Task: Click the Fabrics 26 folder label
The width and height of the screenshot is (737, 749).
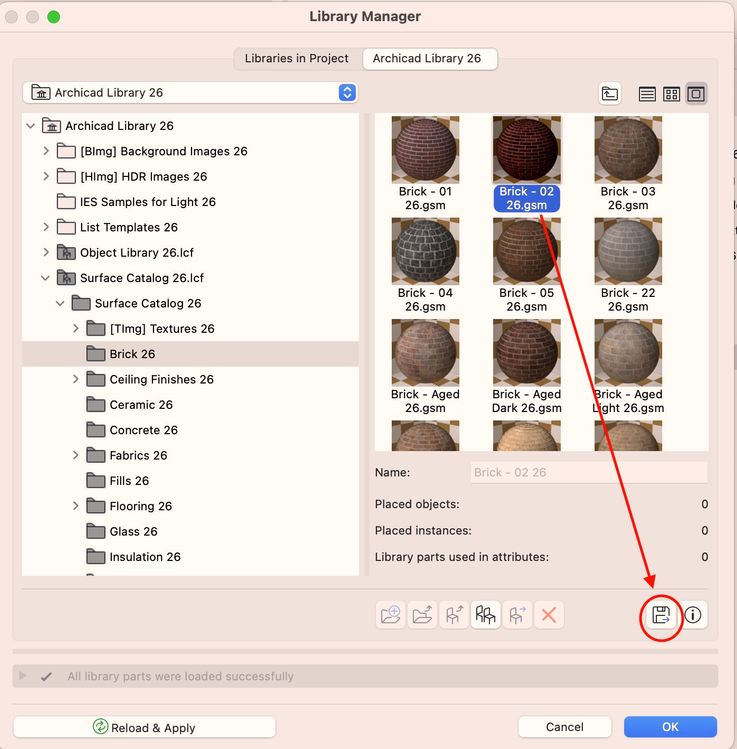Action: [138, 455]
